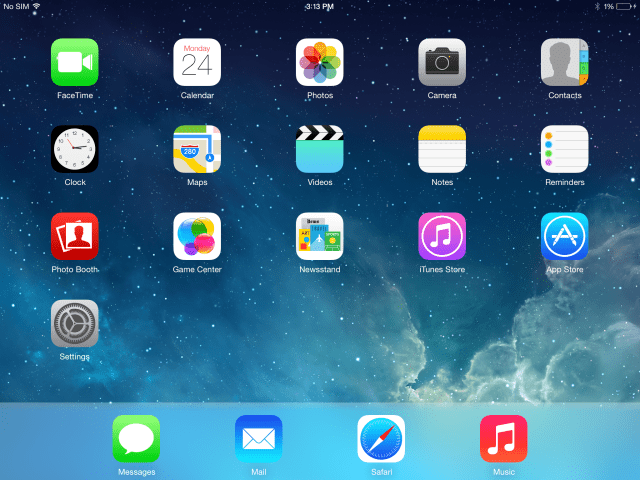The height and width of the screenshot is (480, 640).
Task: Open Music from the dock
Action: coord(504,439)
